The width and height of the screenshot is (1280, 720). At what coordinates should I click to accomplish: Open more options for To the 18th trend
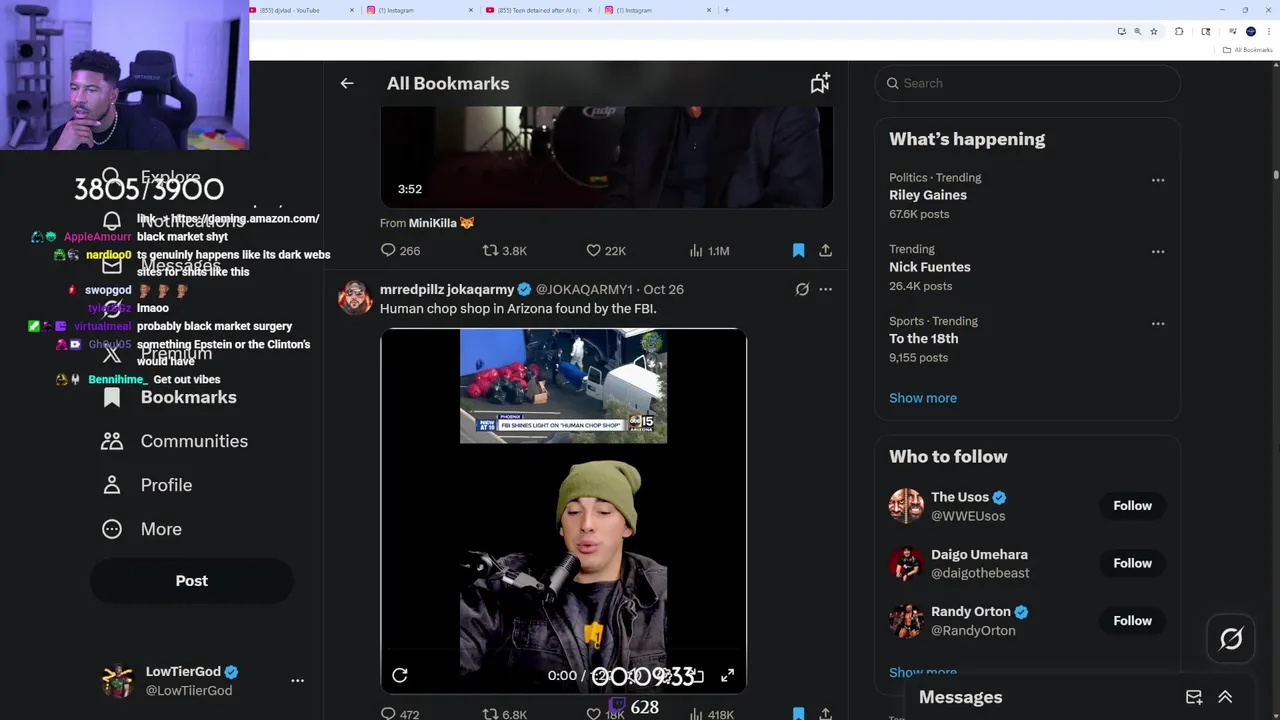coord(1158,324)
